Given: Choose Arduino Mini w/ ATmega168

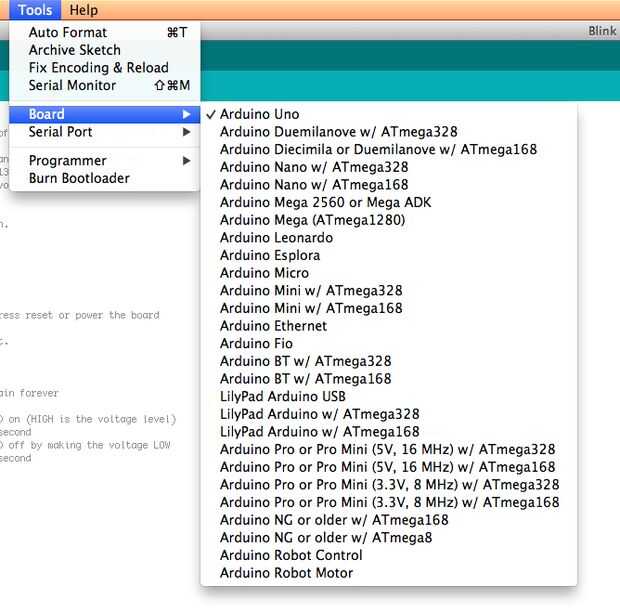Looking at the screenshot, I should pos(389,308).
